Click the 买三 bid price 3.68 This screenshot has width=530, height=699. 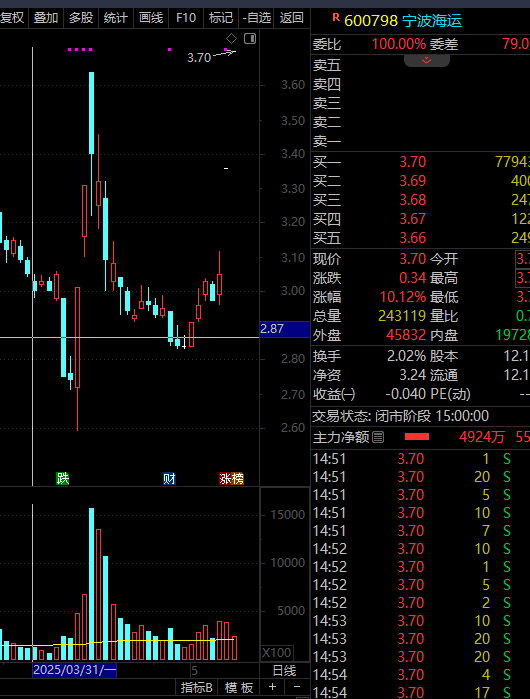pyautogui.click(x=413, y=200)
